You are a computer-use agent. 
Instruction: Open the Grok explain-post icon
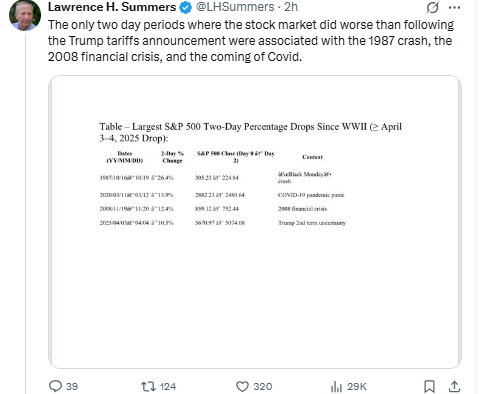point(432,7)
